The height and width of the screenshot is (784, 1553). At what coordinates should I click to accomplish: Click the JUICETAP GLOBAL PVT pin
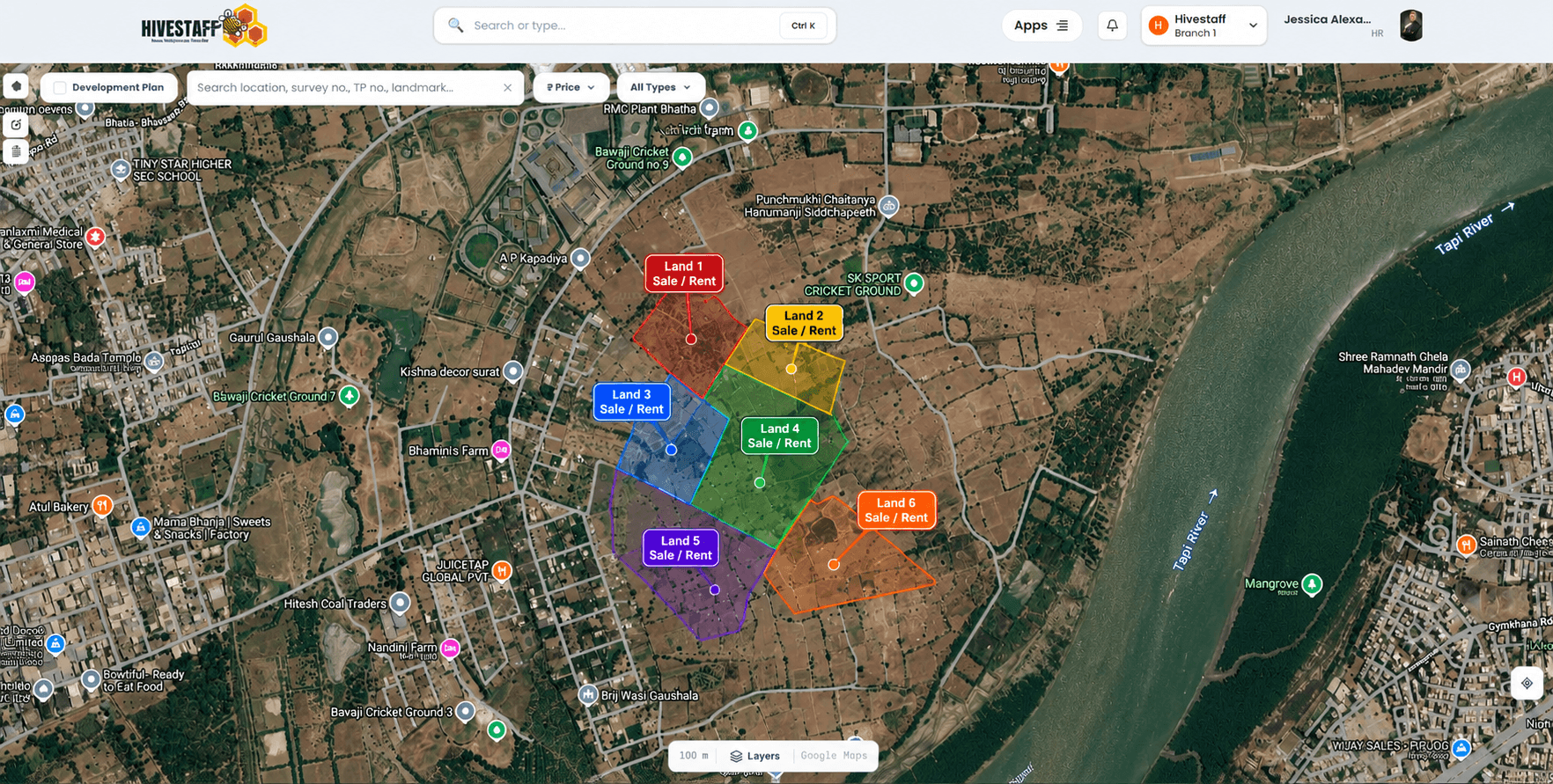click(x=502, y=570)
